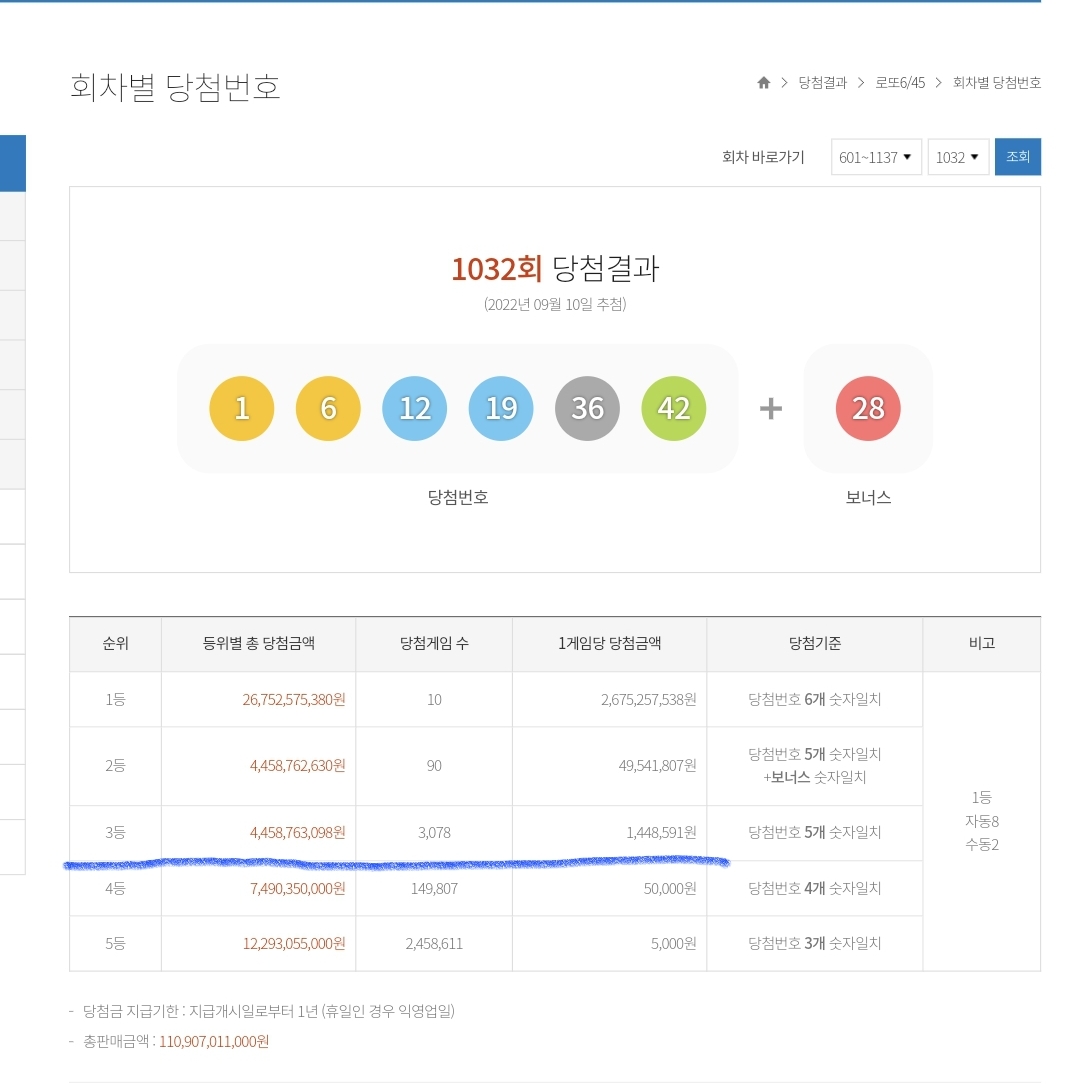The width and height of the screenshot is (1080, 1088).
Task: Click total sales amount 110,907,011,000원
Action: click(x=214, y=1041)
